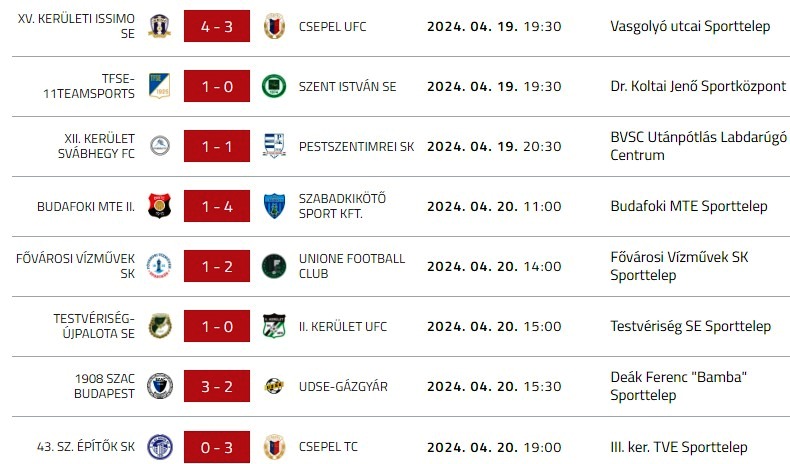Image resolution: width=790 pixels, height=464 pixels.
Task: Click the Budafoki MTE II. crest
Action: (159, 206)
